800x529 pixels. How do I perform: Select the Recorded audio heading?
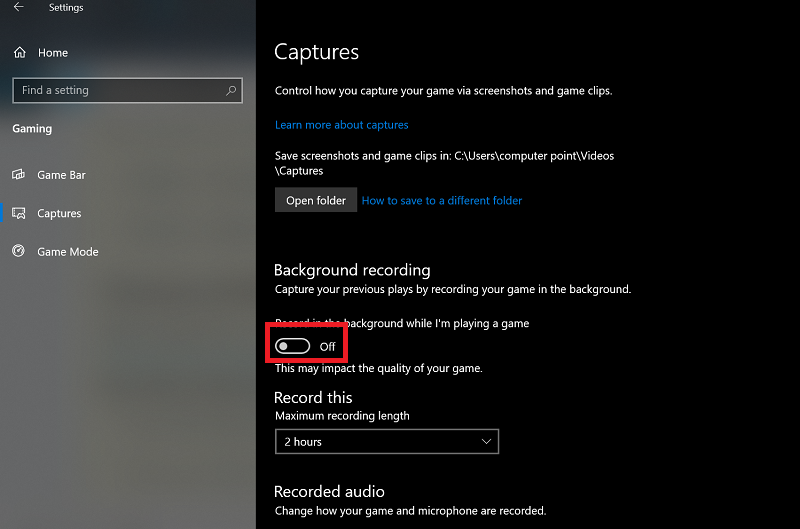(329, 491)
